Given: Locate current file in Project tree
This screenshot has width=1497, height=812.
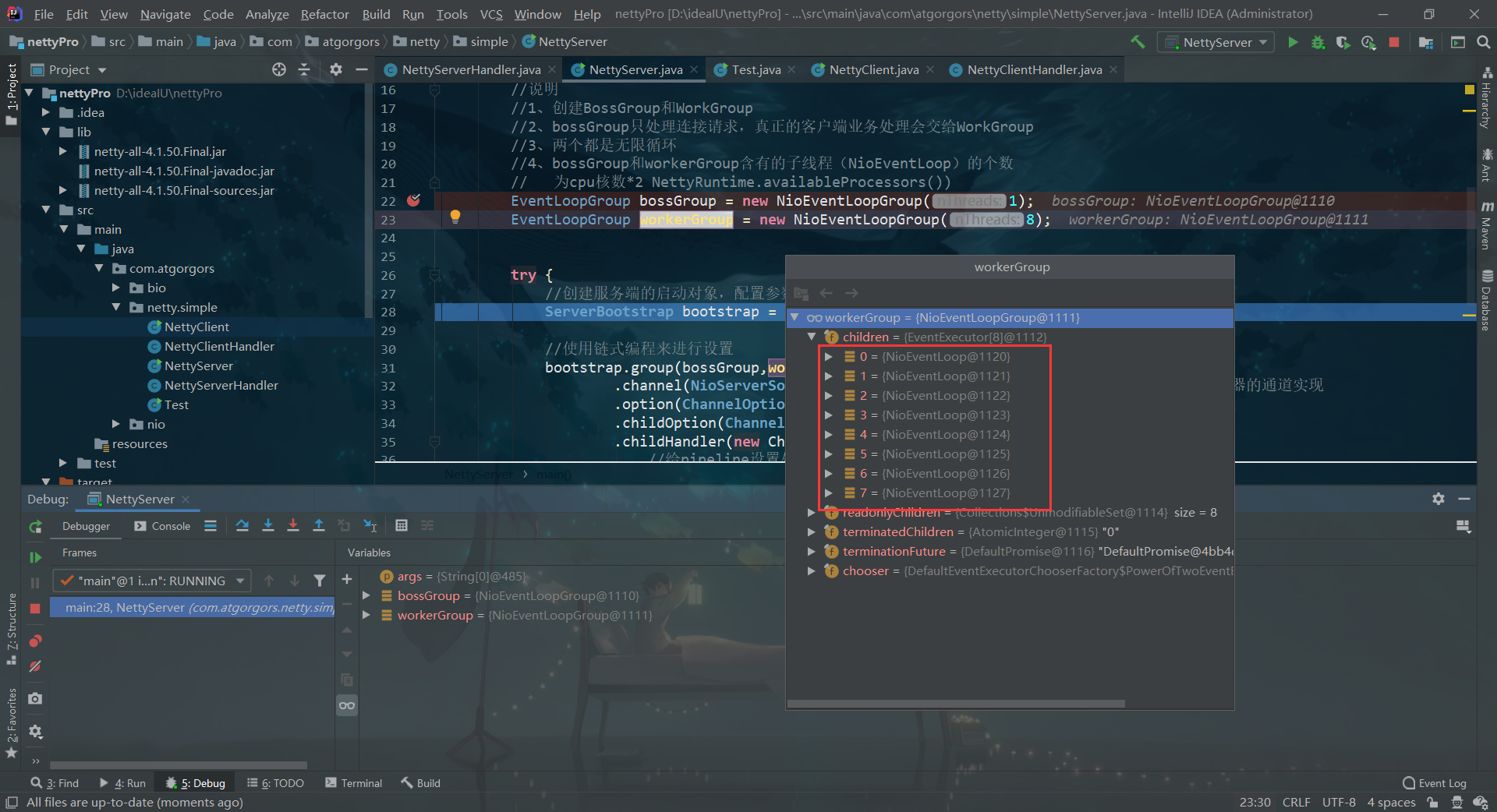Looking at the screenshot, I should click(x=279, y=69).
